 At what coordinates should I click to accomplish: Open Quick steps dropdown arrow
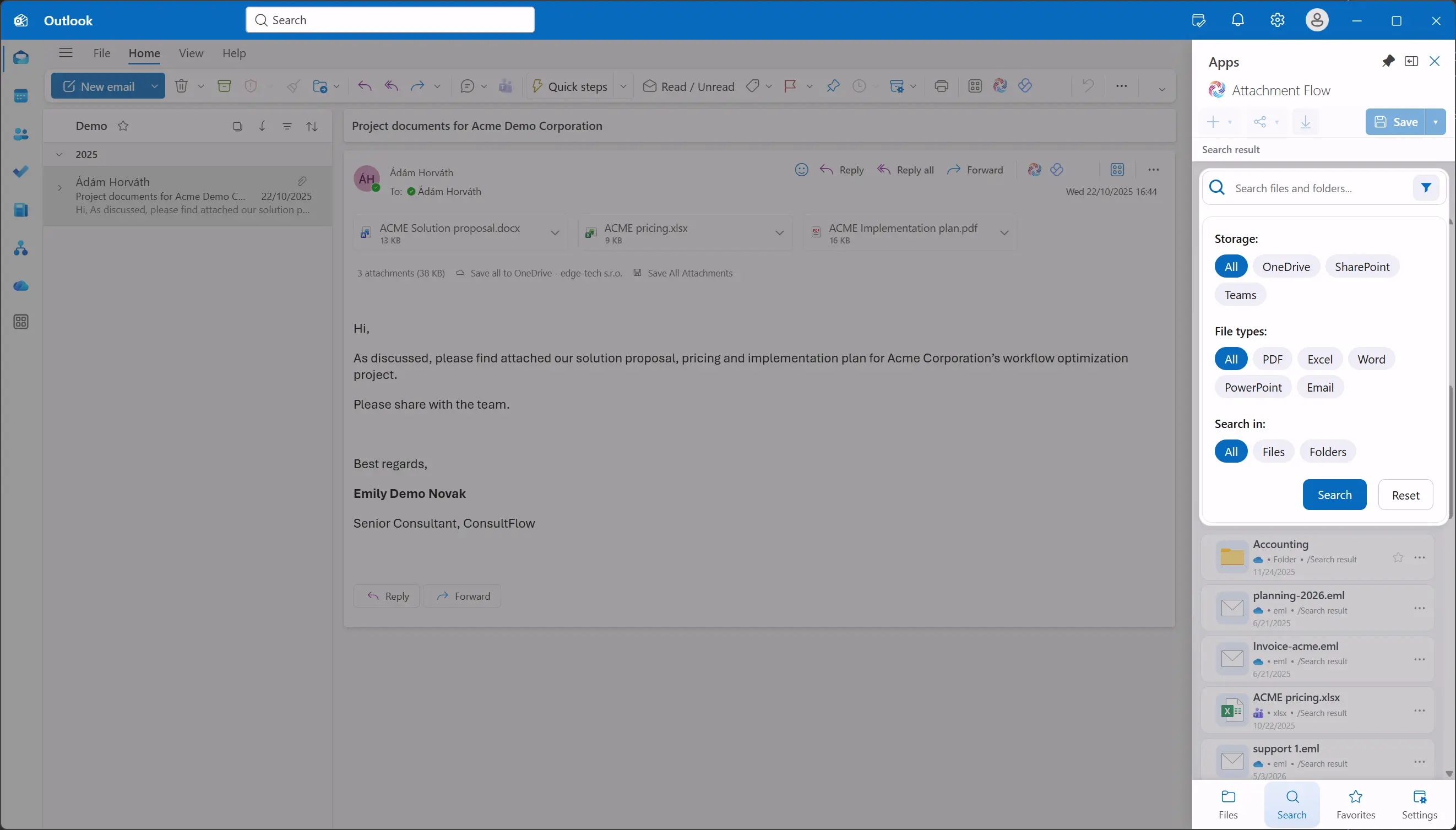pos(623,86)
